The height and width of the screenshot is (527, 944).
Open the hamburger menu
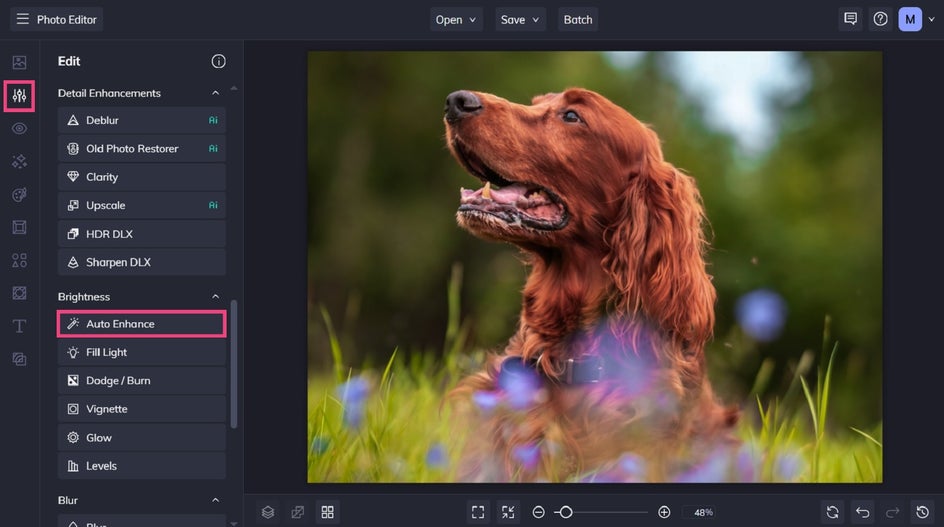pyautogui.click(x=22, y=19)
